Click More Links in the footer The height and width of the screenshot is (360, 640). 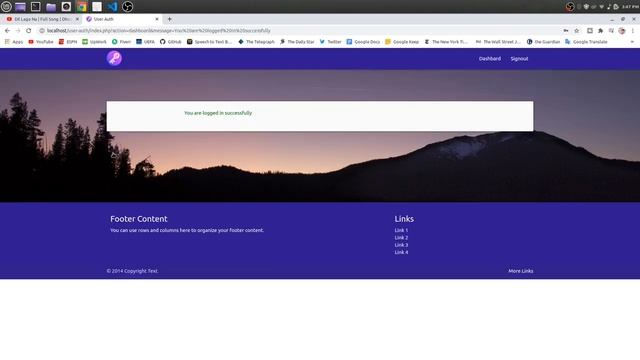pyautogui.click(x=520, y=271)
